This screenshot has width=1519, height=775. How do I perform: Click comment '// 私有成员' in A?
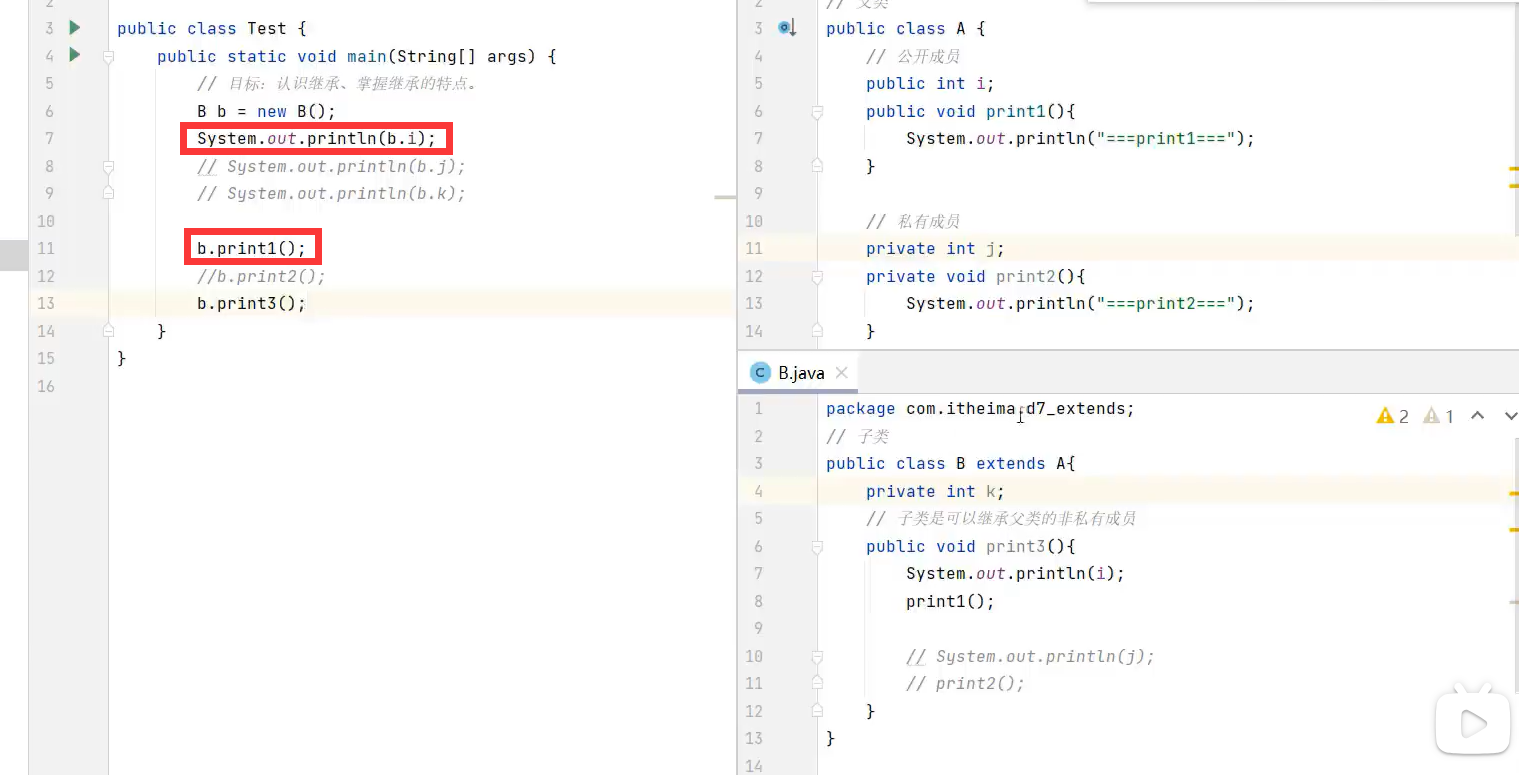pos(913,221)
